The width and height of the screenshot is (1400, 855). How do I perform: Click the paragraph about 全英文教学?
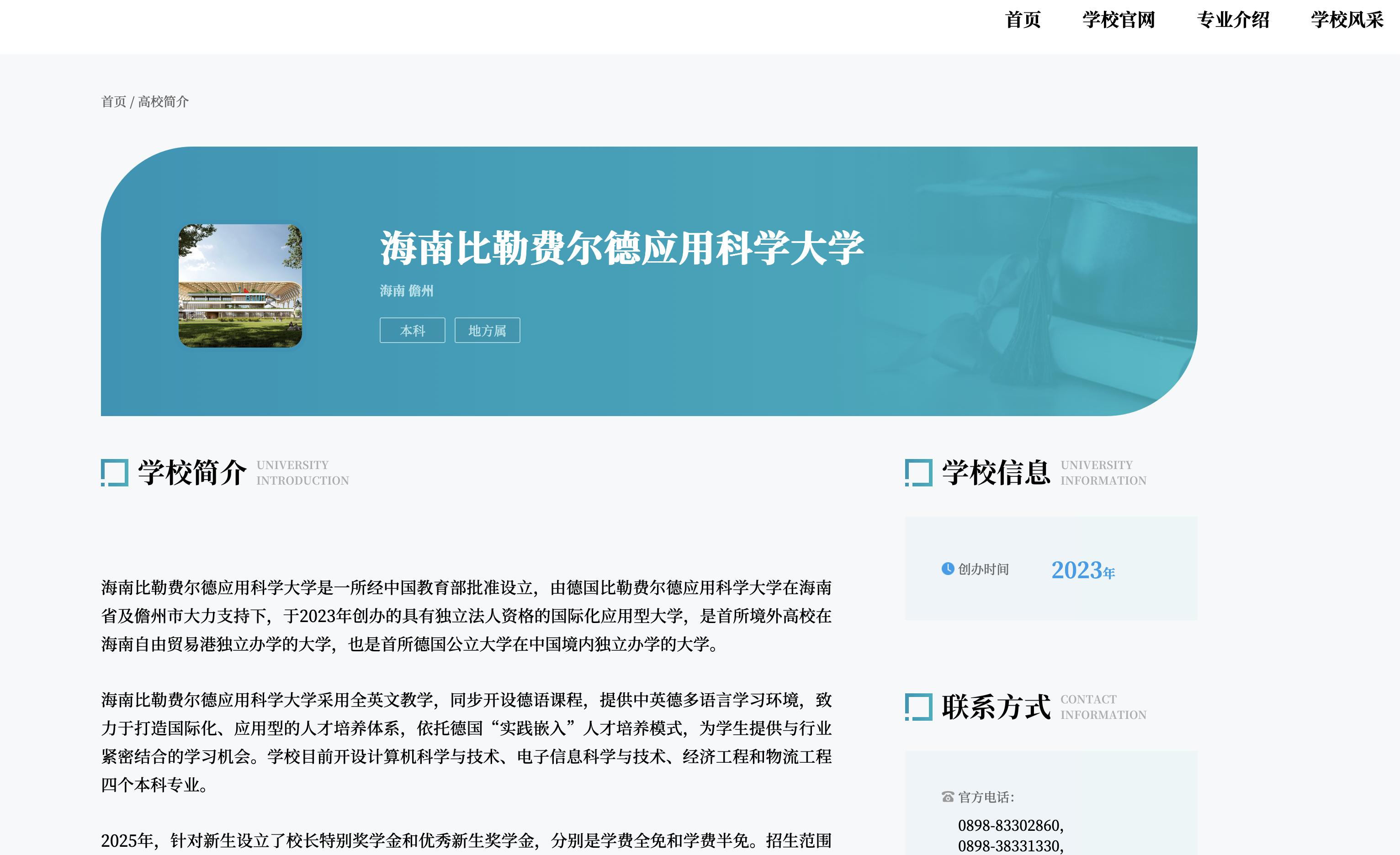click(467, 743)
